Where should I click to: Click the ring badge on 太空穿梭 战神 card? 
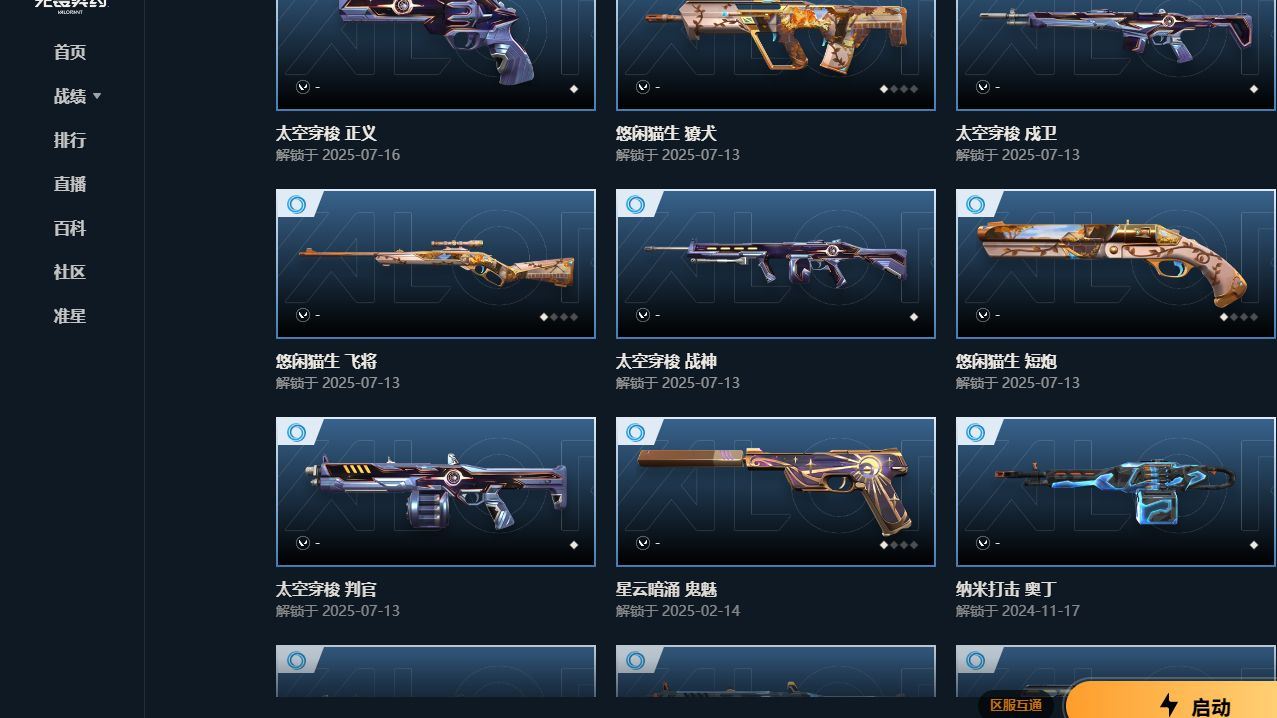(636, 204)
